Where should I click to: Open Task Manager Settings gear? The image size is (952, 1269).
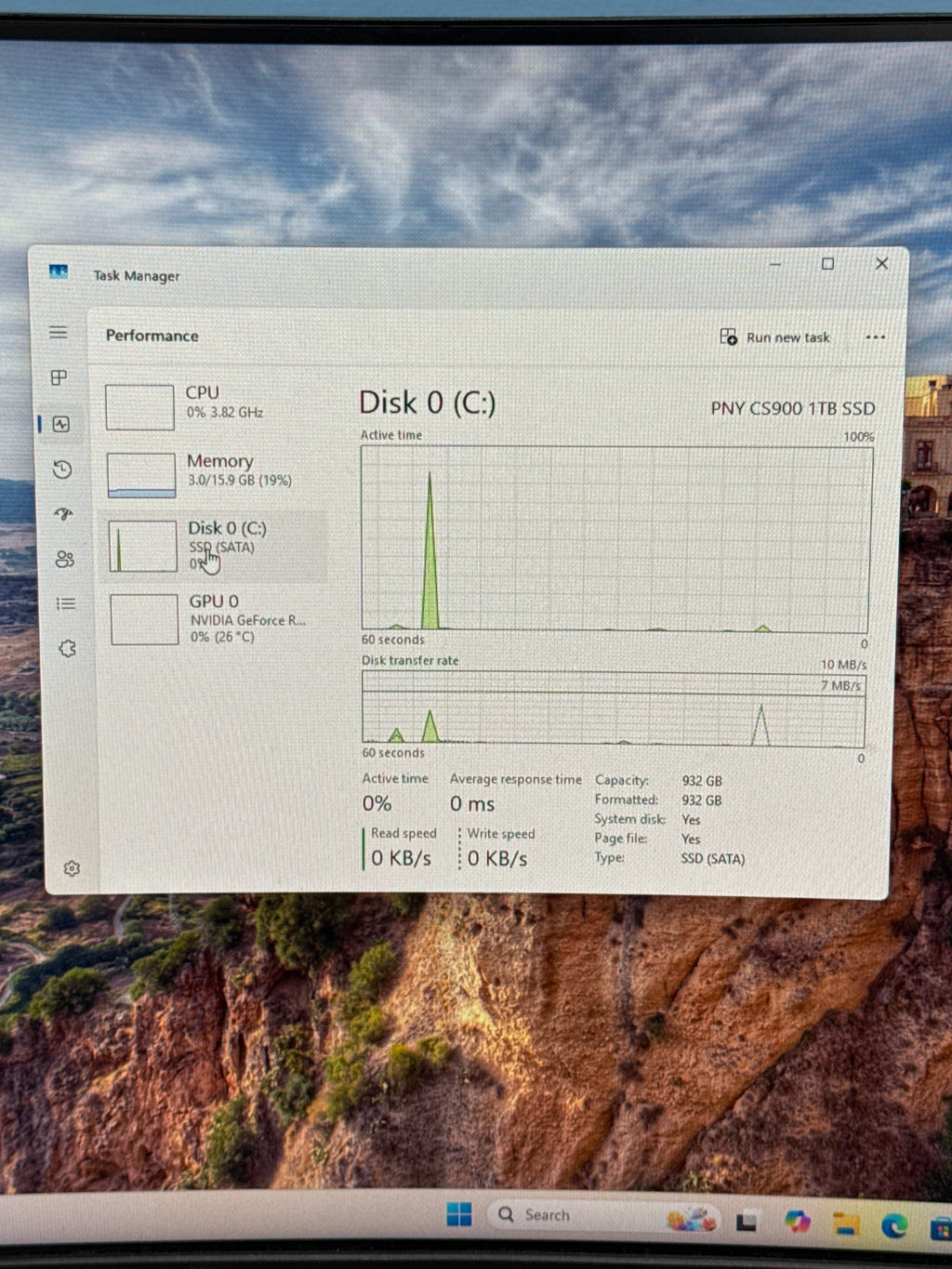(72, 868)
